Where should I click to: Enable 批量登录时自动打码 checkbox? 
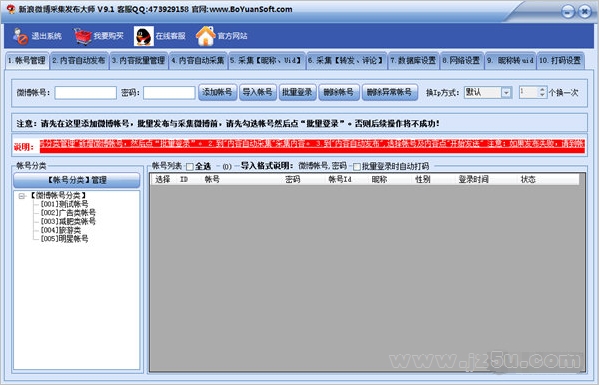coord(357,167)
